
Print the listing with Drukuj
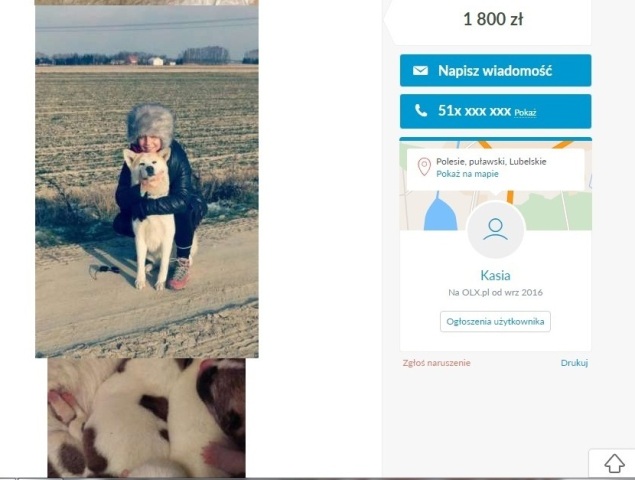(x=574, y=363)
